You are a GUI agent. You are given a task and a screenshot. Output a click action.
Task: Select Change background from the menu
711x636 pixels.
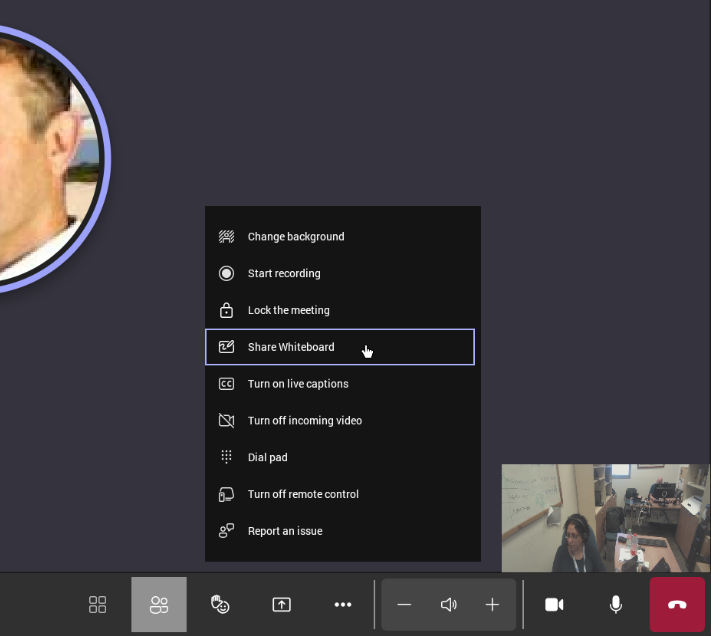pos(295,237)
